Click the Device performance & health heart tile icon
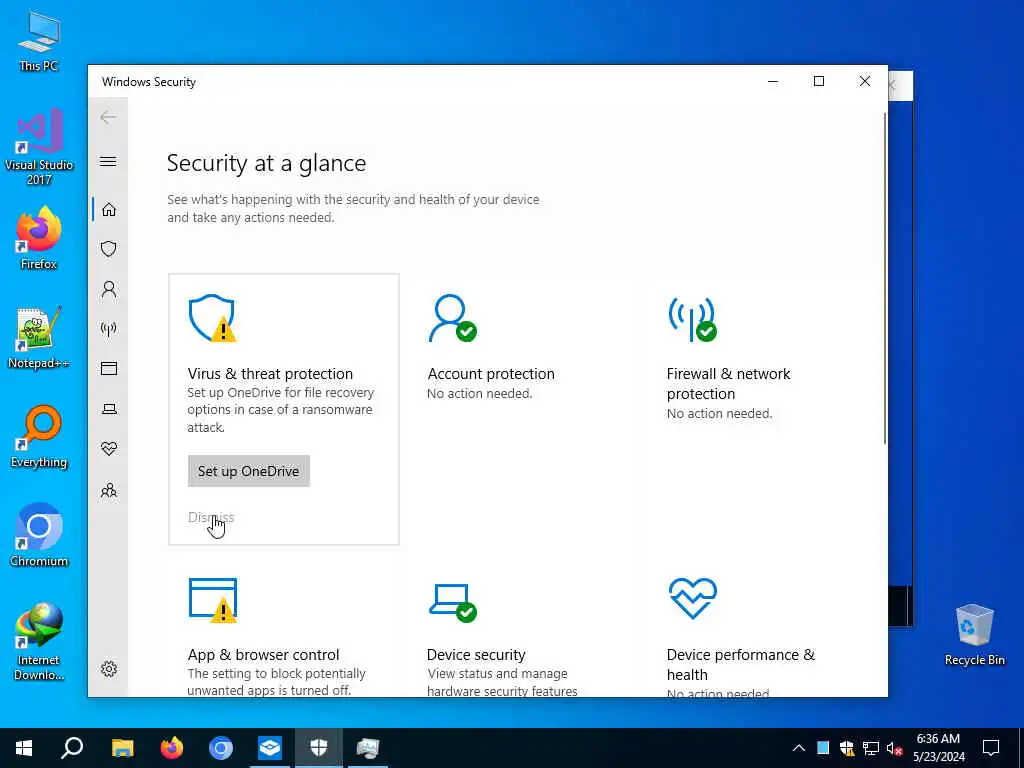 [x=692, y=598]
